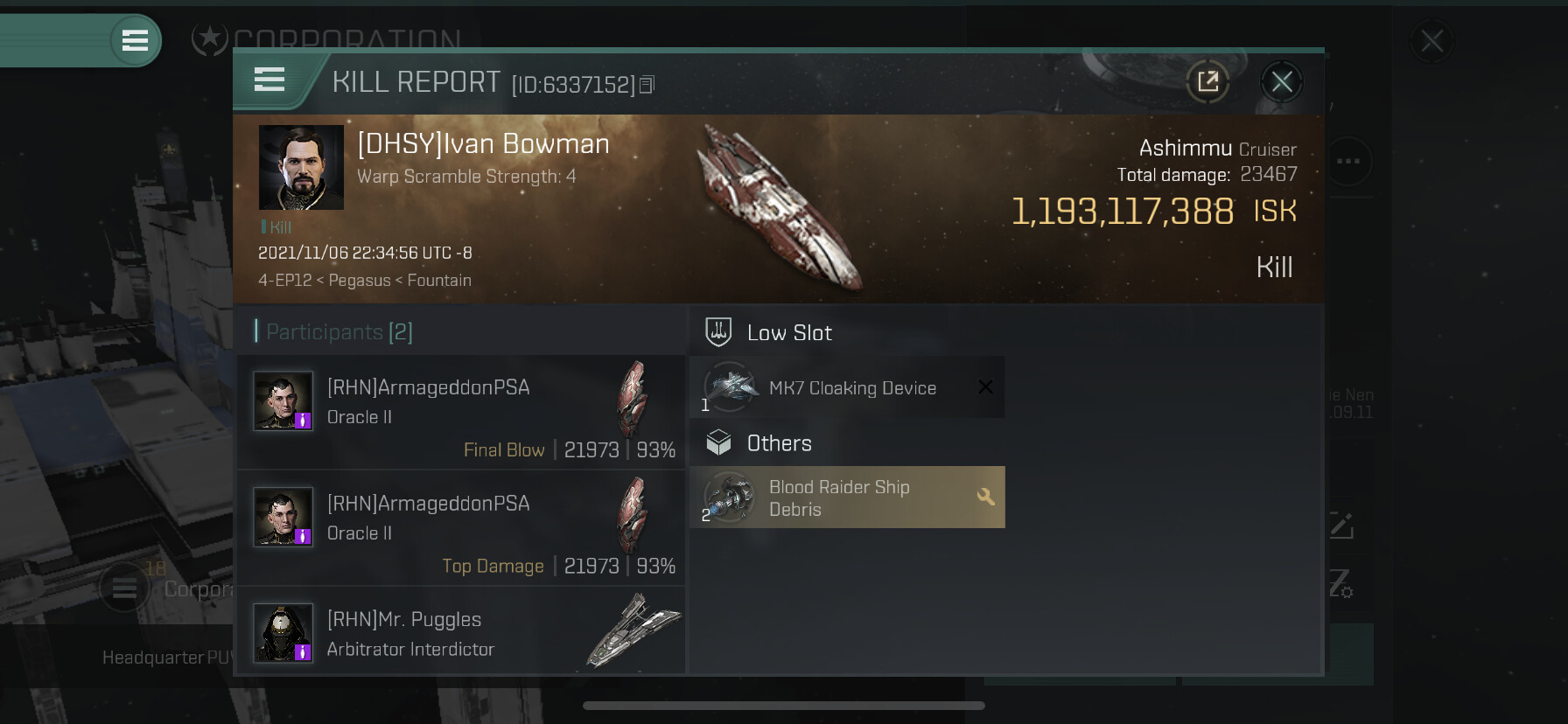Click the wrench icon on Blood Raider Debris
Viewport: 1568px width, 724px height.
pos(985,497)
